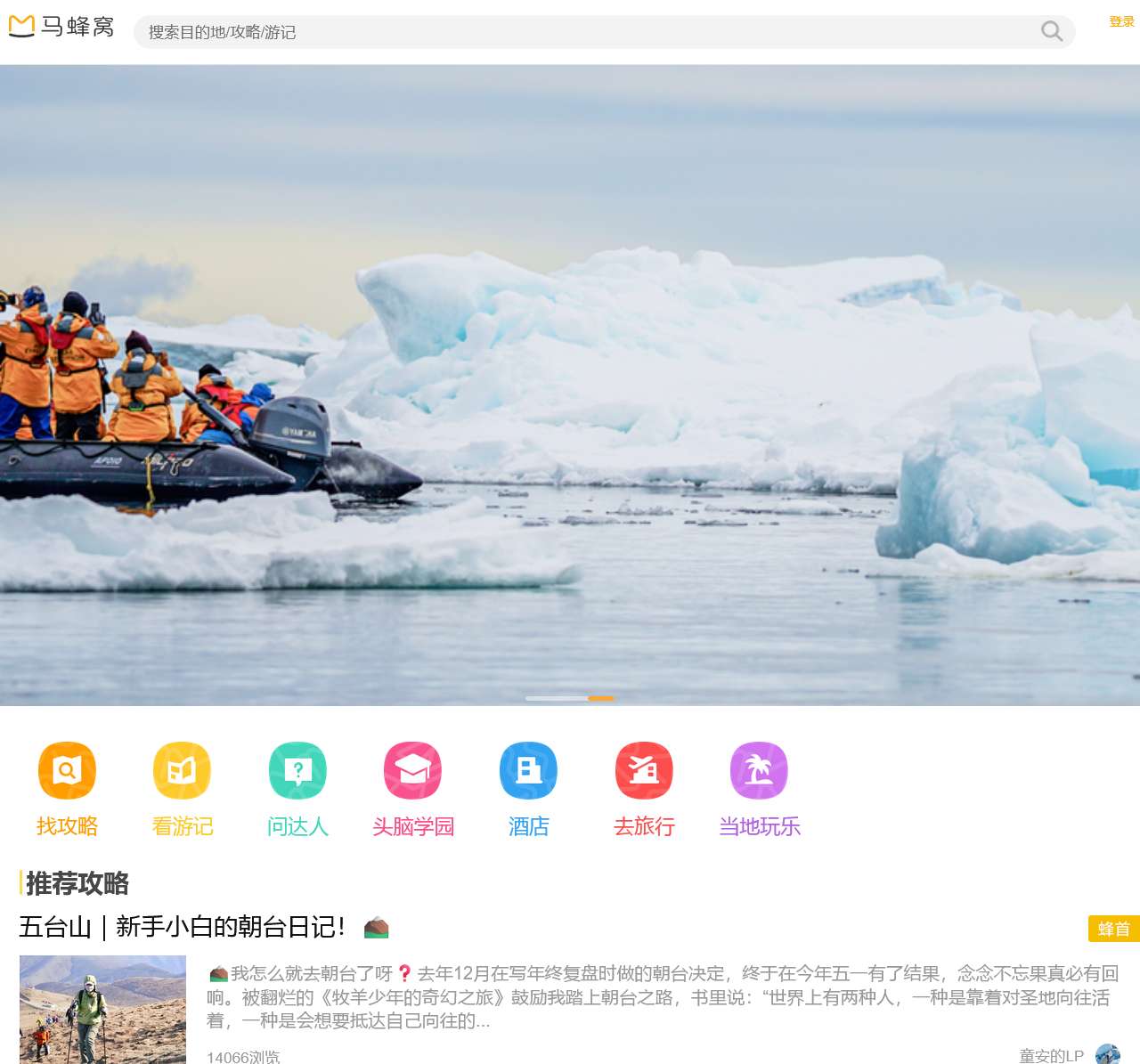Click the 蜂首 badge
1140x1064 pixels.
click(x=1113, y=929)
